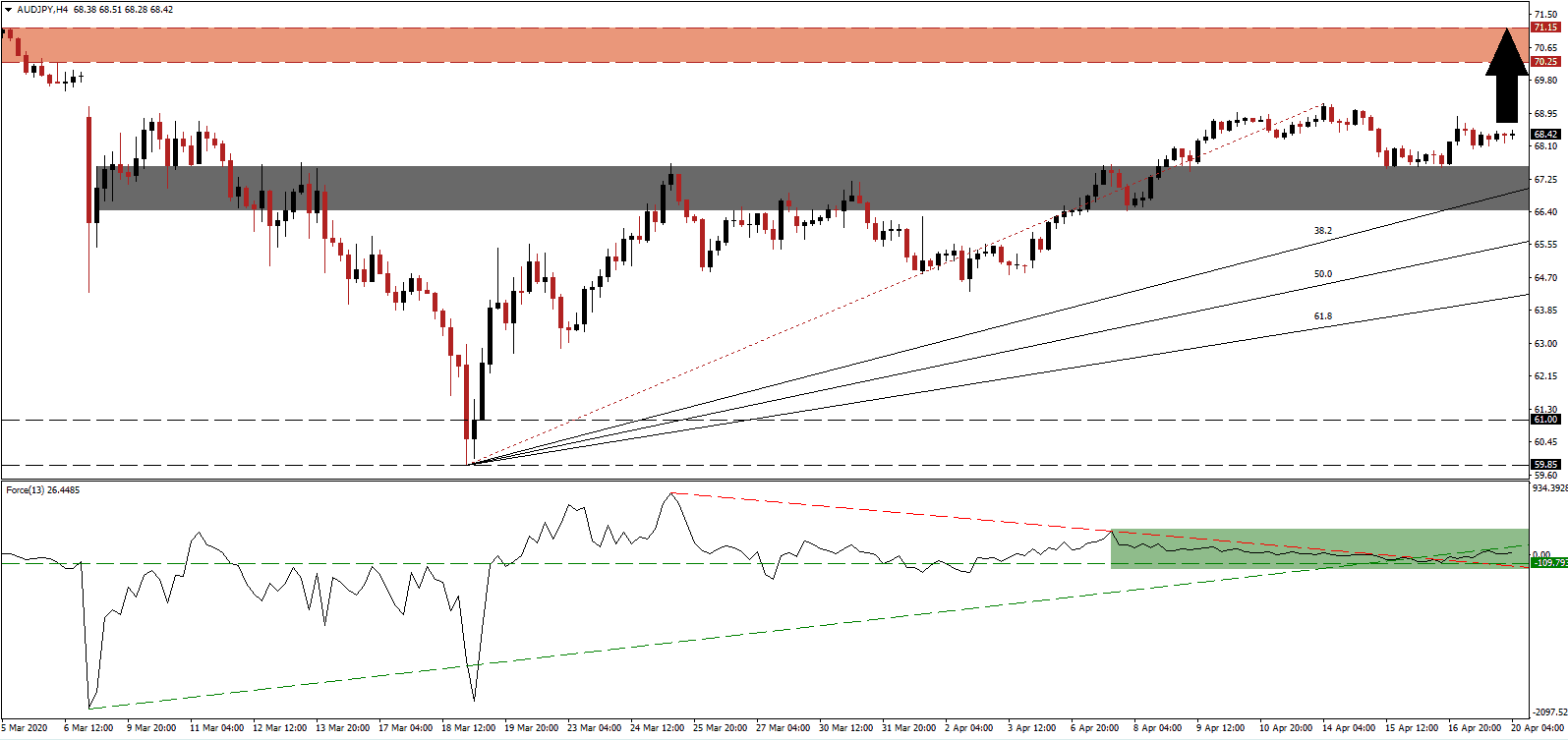The image size is (1568, 740).
Task: Click the current price 68.42 marker
Action: click(x=1545, y=134)
